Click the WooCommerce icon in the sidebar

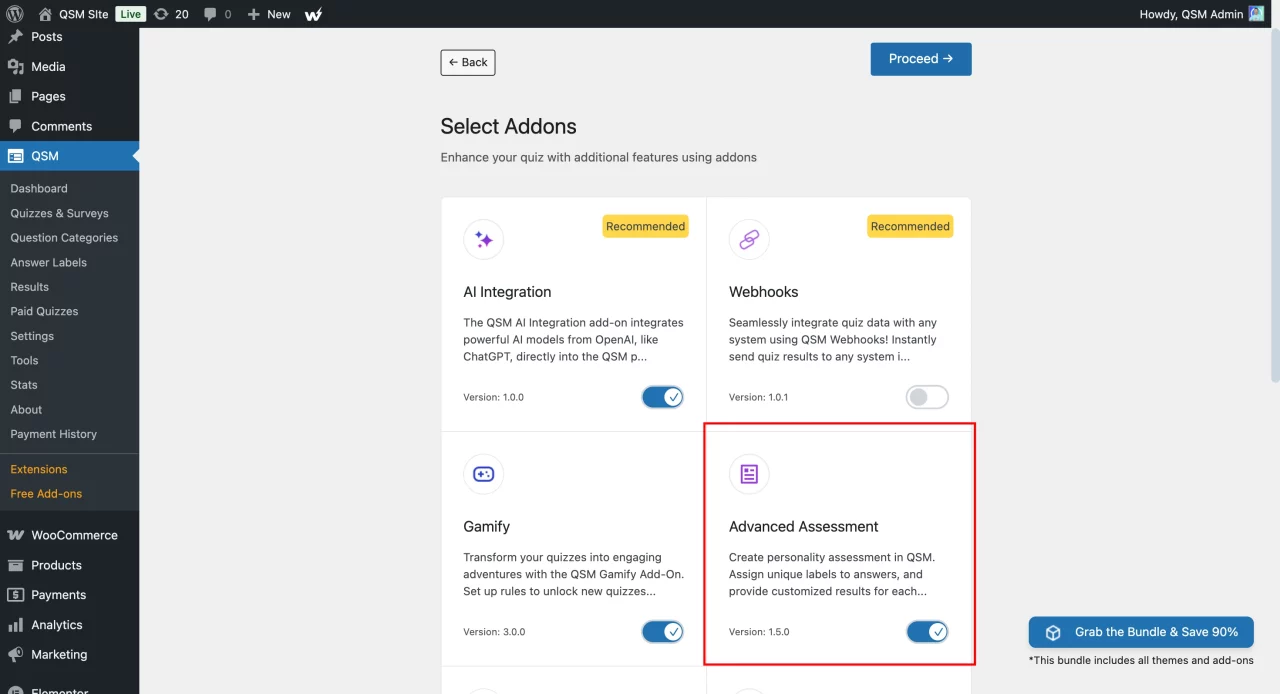coord(17,535)
